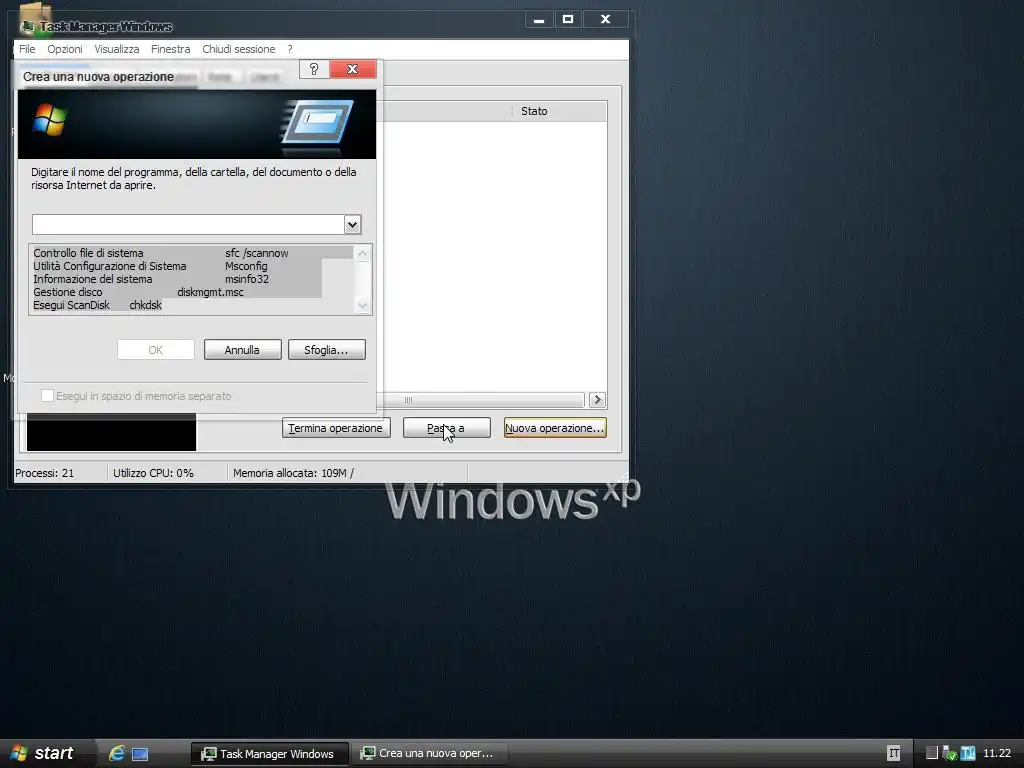Click Processi: 21 in the status bar
The height and width of the screenshot is (768, 1024).
pos(44,473)
